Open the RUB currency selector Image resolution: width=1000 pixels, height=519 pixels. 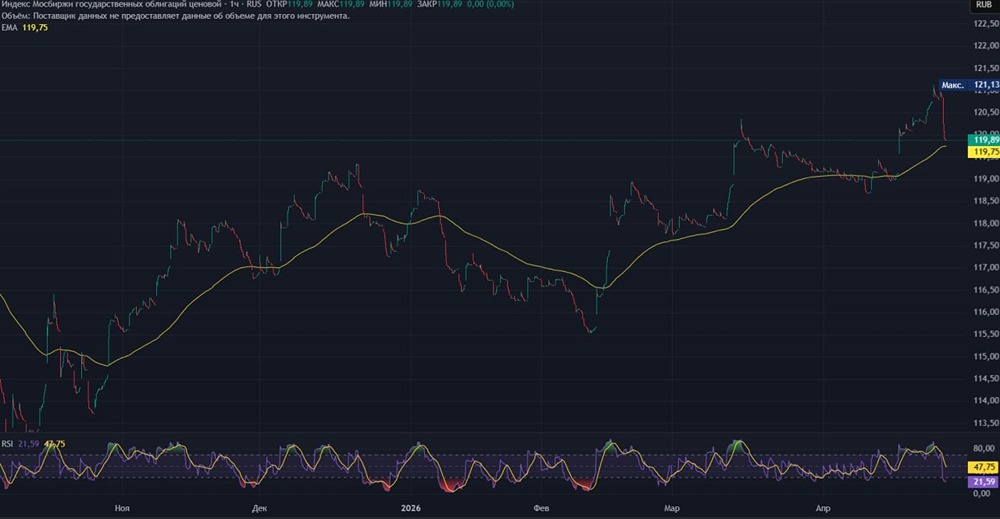click(x=982, y=5)
